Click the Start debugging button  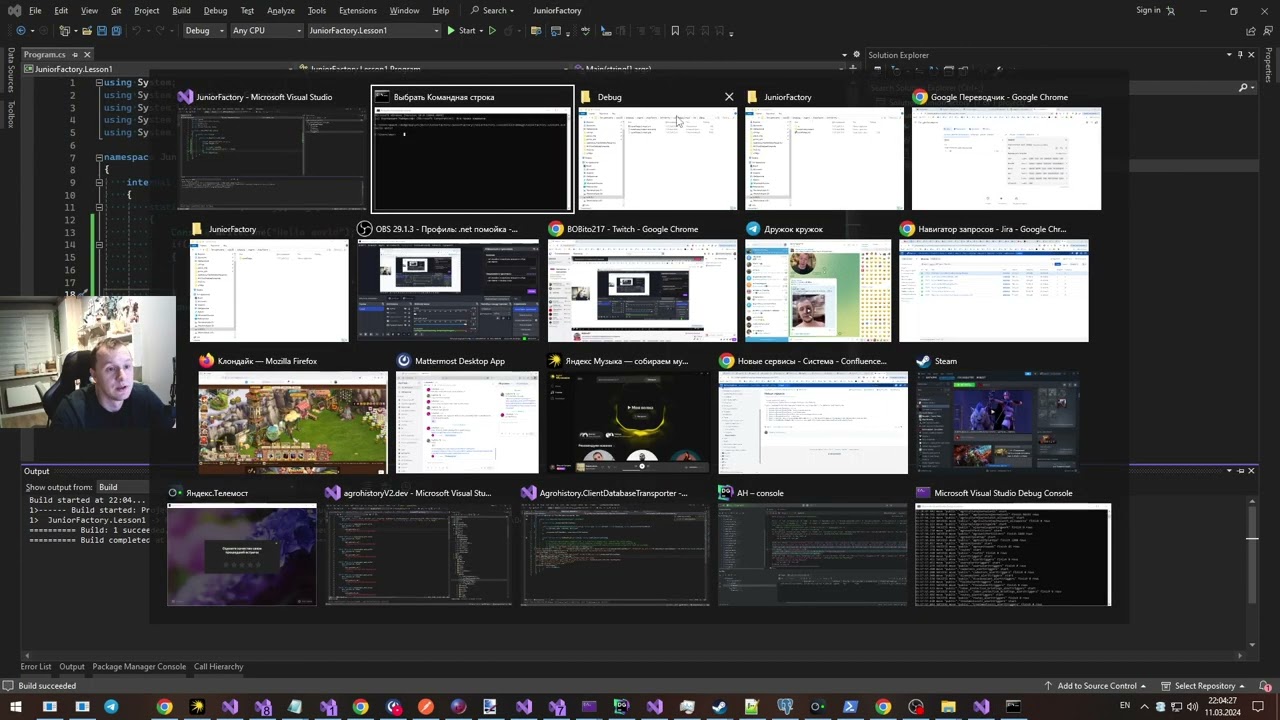(x=461, y=31)
